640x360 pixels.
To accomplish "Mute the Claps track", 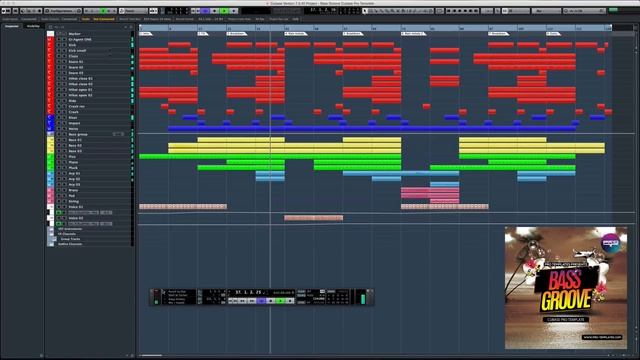I will (x=58, y=56).
